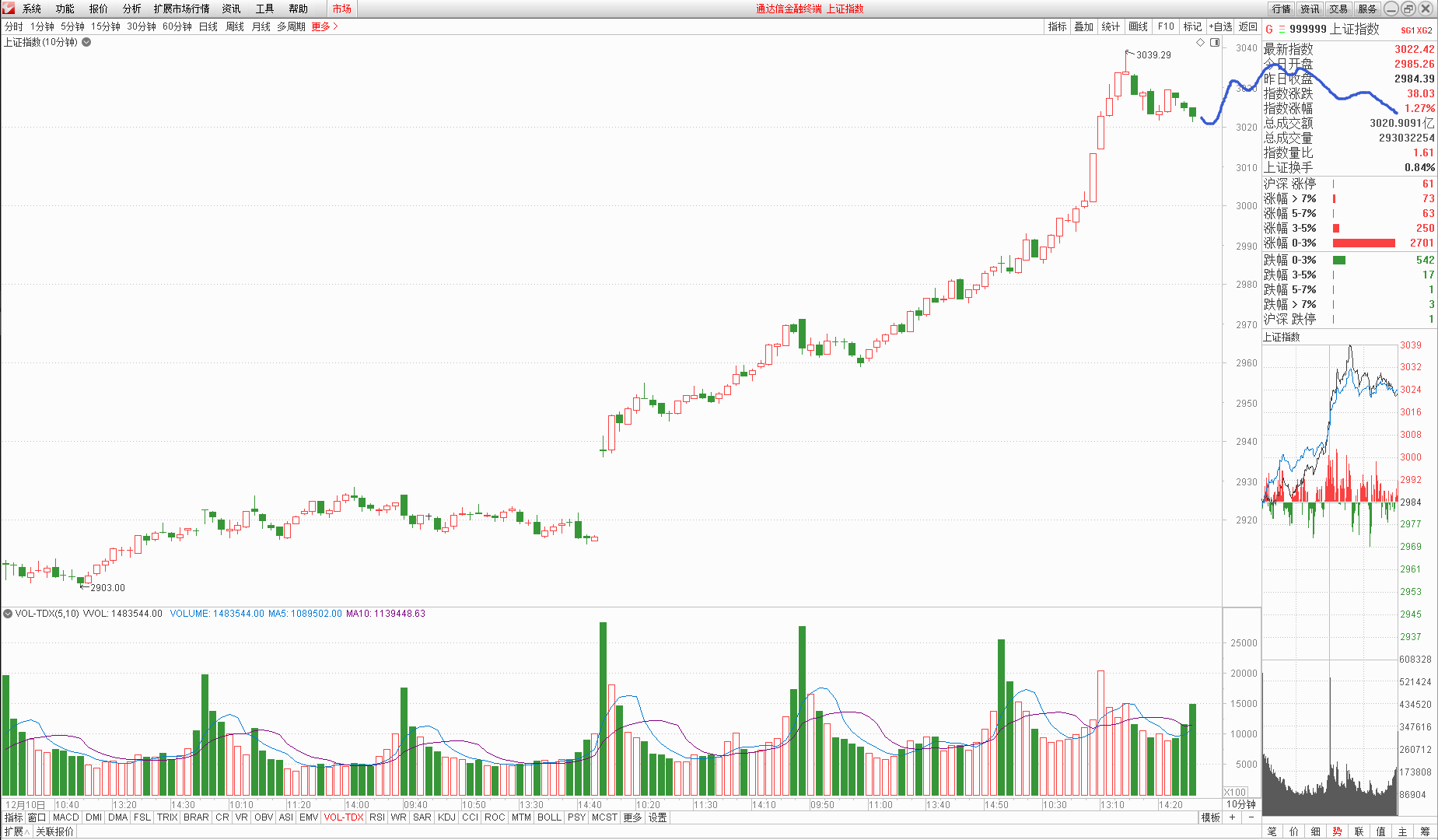The width and height of the screenshot is (1438, 840).
Task: Open the 分析 menu
Action: click(131, 9)
